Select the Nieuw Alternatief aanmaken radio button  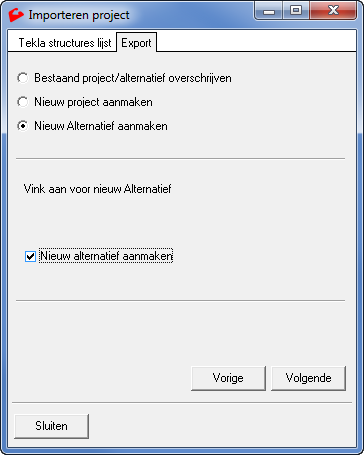pos(23,126)
